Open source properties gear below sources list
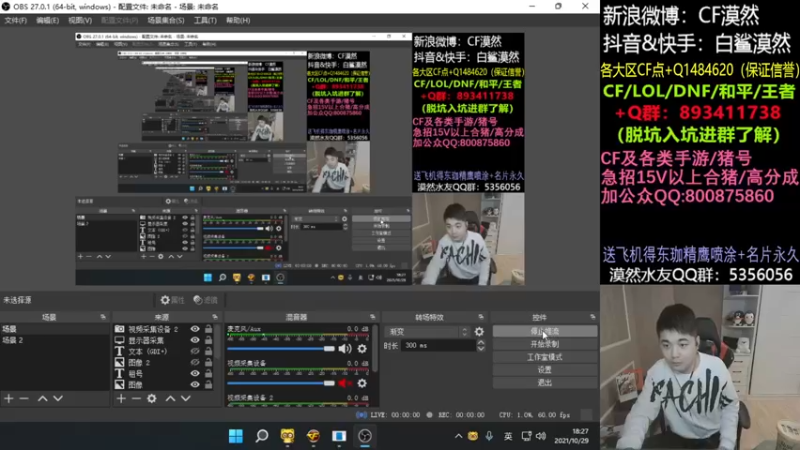 152,398
